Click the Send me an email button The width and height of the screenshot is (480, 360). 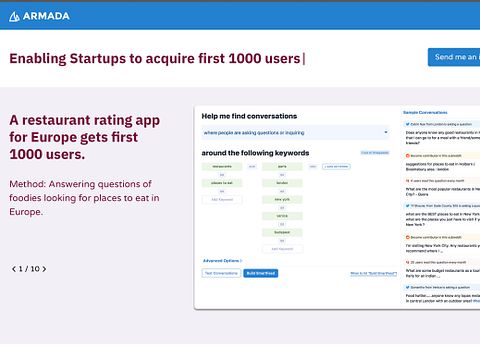point(454,57)
